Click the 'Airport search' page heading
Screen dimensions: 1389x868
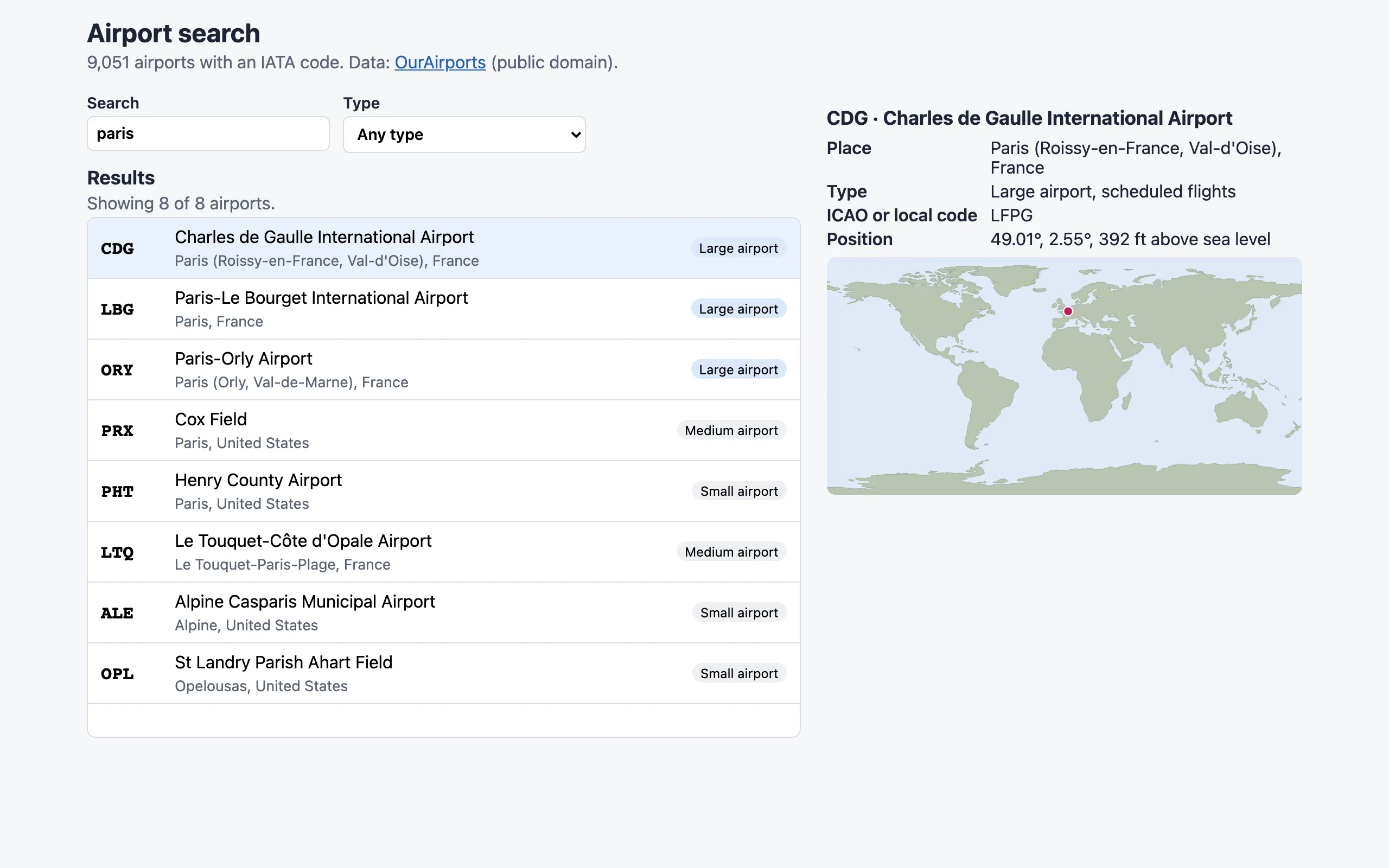173,33
